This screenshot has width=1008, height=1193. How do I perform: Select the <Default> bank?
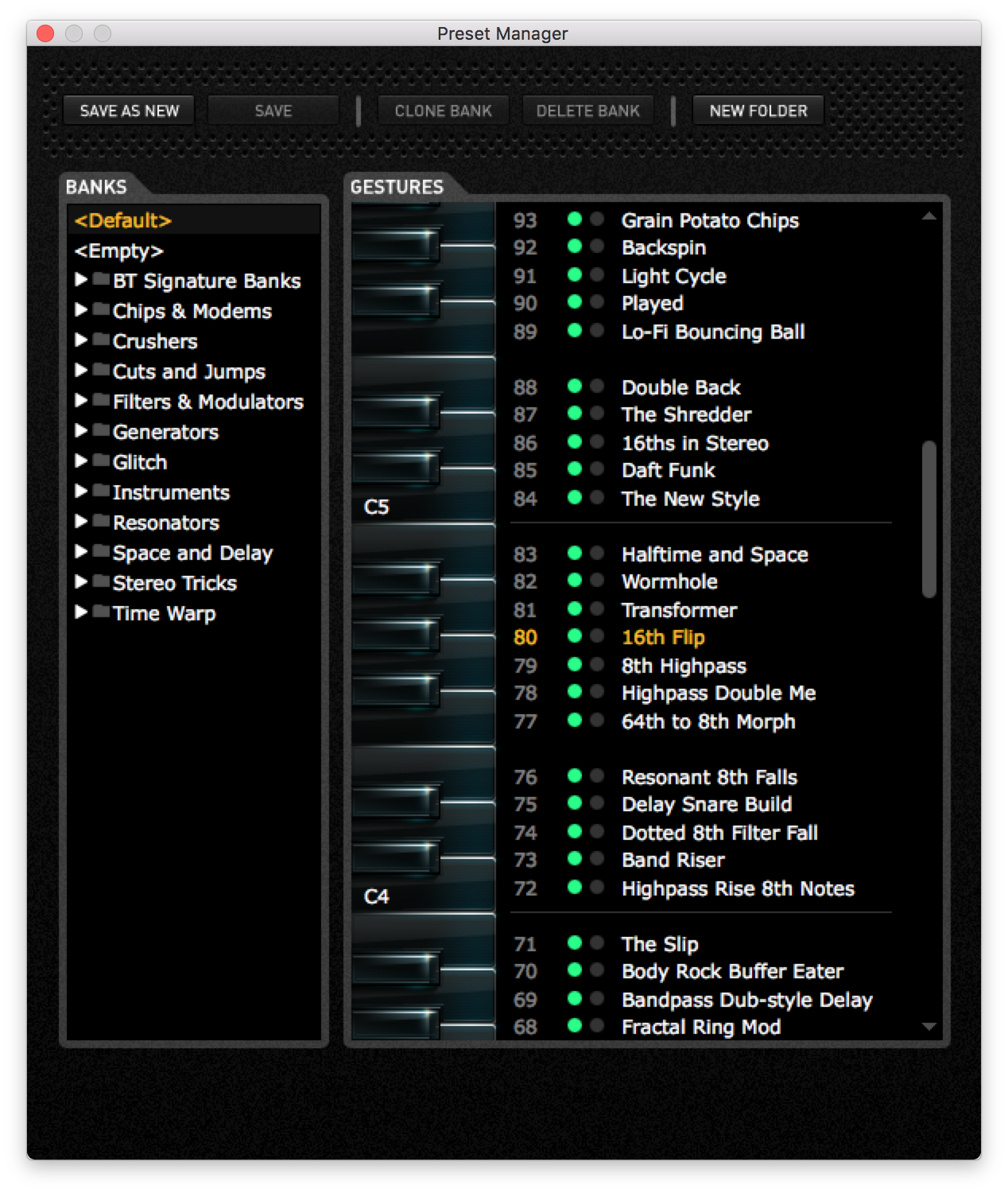coord(194,220)
